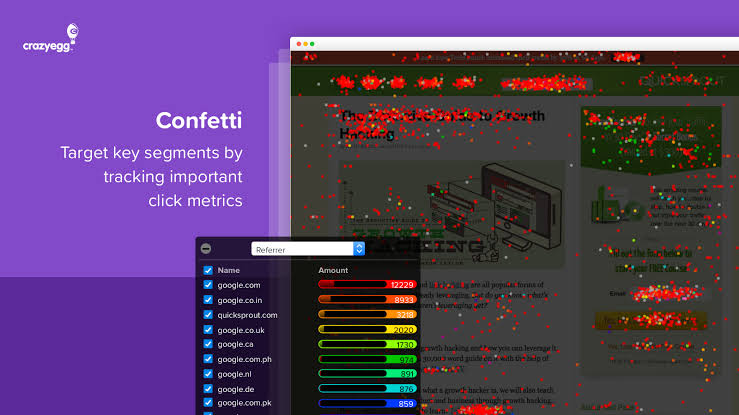Click the growth hacking illustration image
This screenshot has width=739, height=415.
[452, 214]
